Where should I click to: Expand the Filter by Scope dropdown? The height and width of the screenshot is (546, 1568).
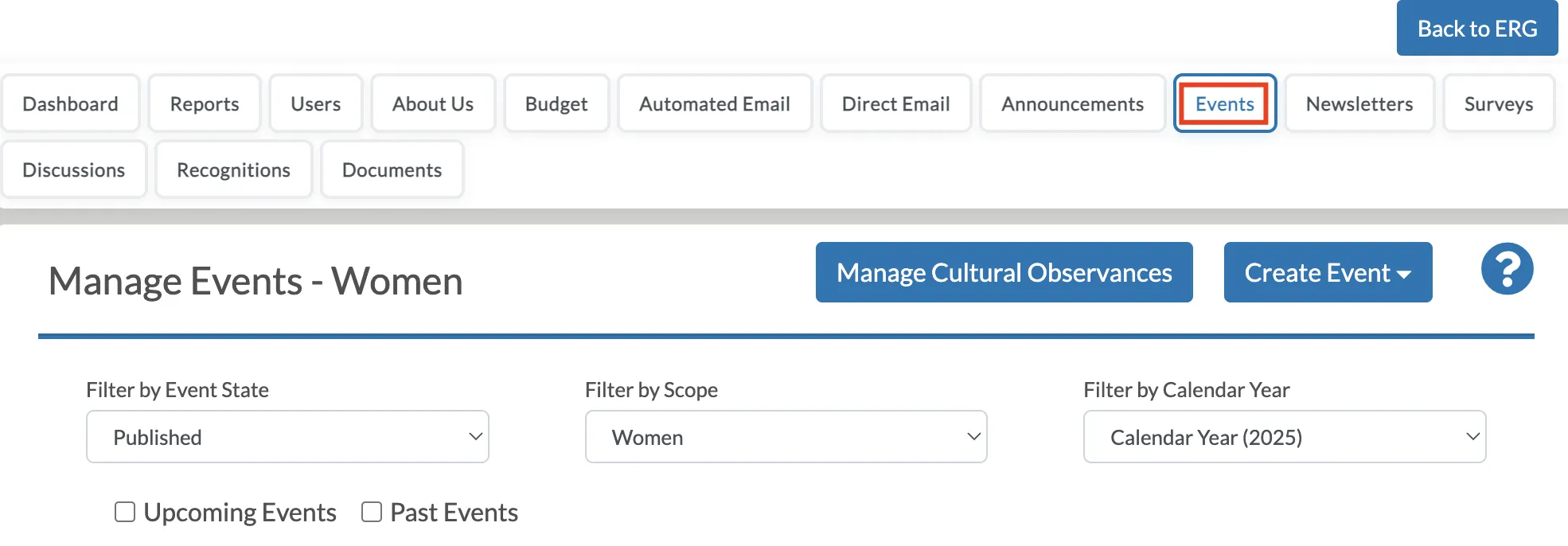click(x=786, y=437)
